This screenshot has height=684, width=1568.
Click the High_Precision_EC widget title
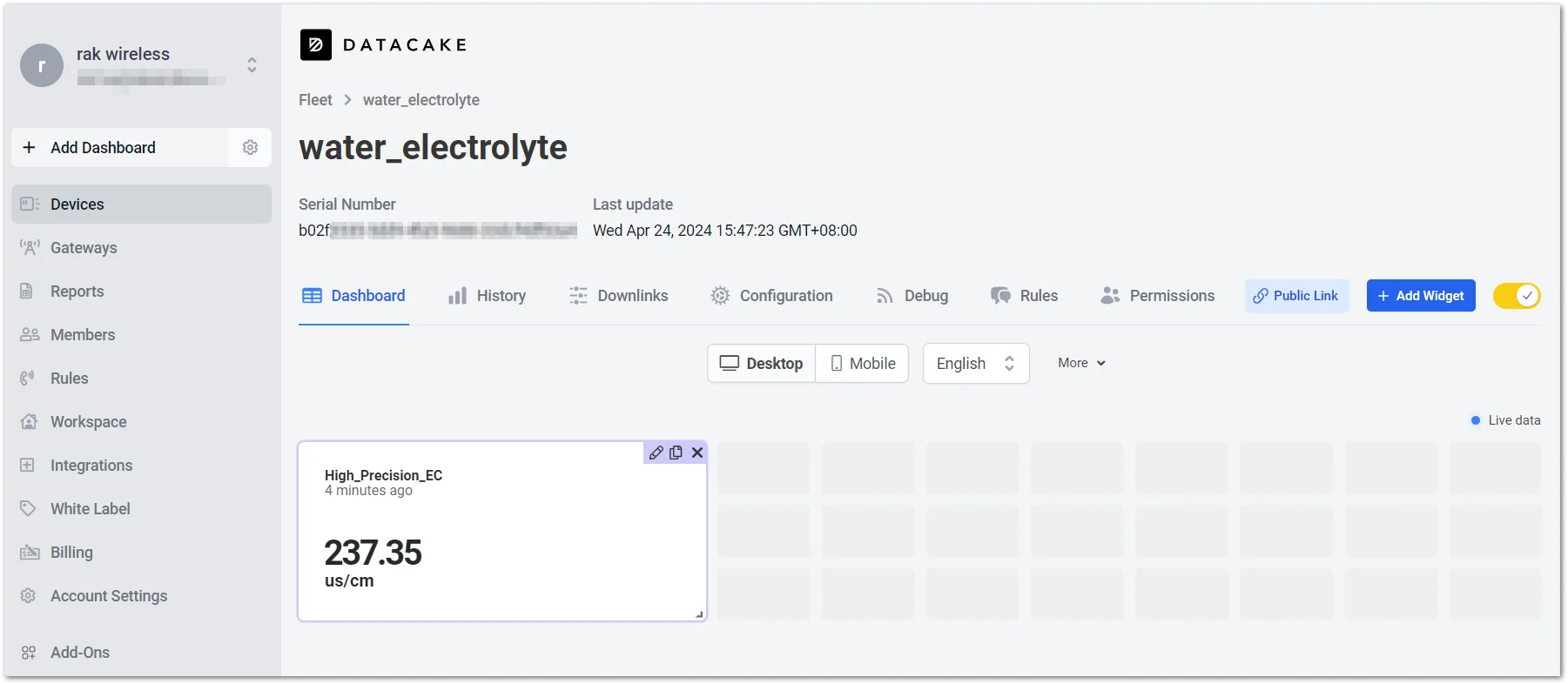[x=383, y=475]
